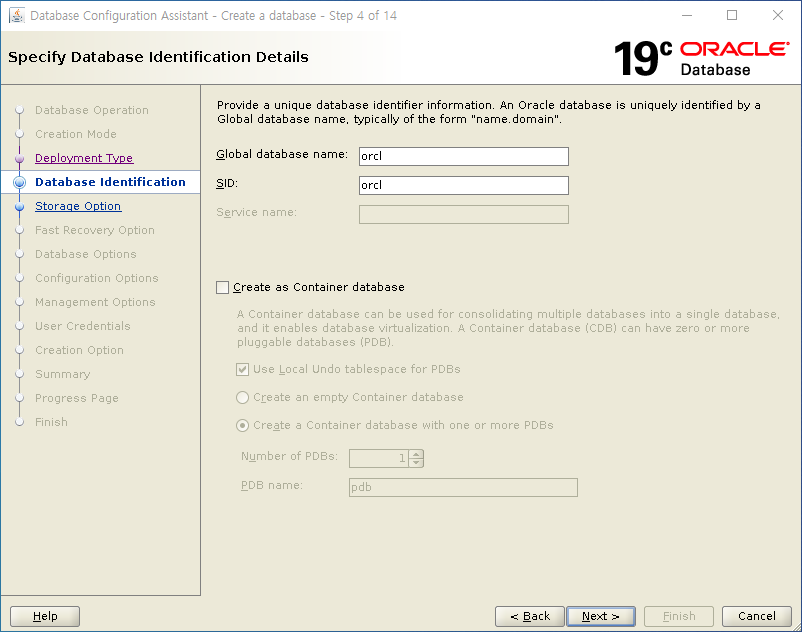Viewport: 802px width, 632px height.
Task: Toggle Use Local Undo tablespace for PDBs
Action: point(242,369)
